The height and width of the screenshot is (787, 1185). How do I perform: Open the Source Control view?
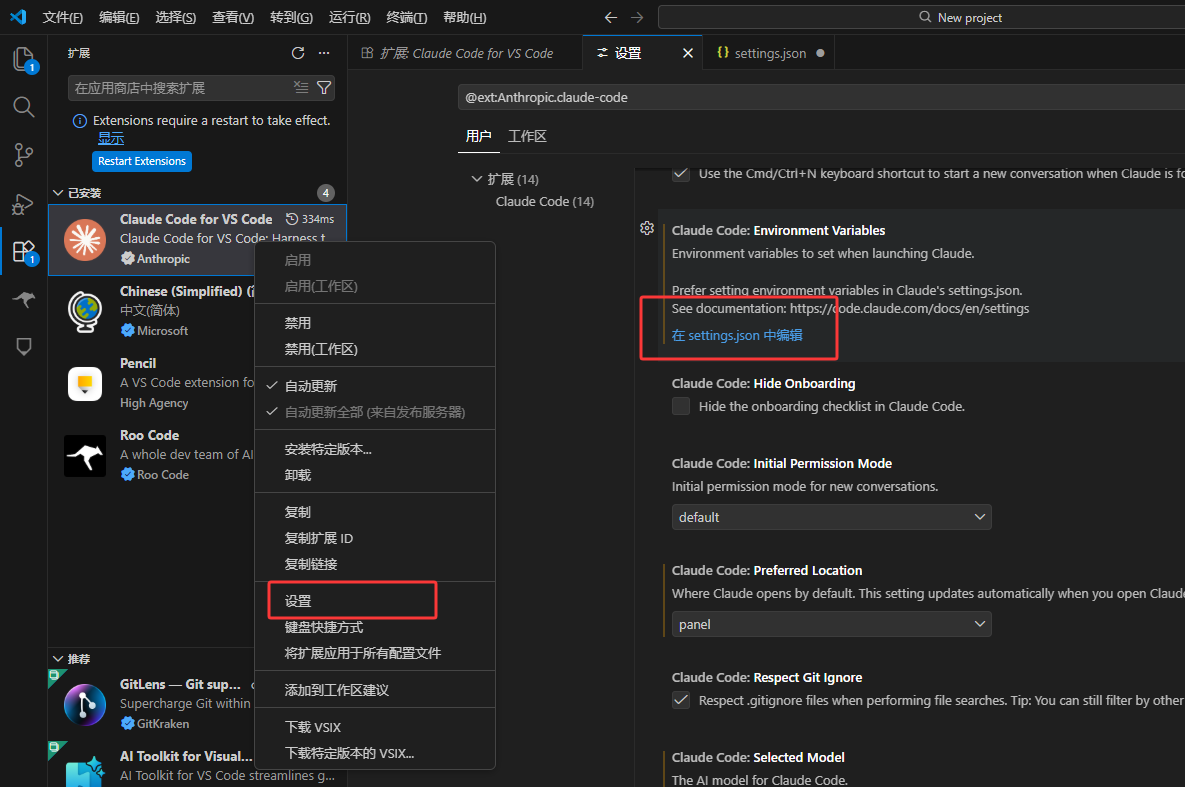23,155
